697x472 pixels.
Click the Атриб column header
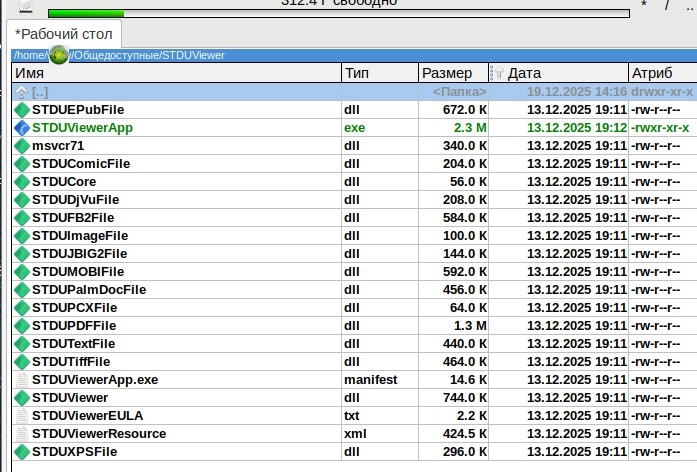click(x=658, y=73)
